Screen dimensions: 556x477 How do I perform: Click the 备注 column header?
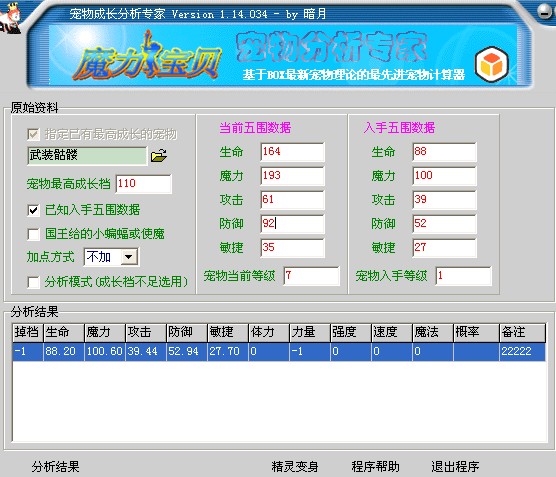click(522, 333)
